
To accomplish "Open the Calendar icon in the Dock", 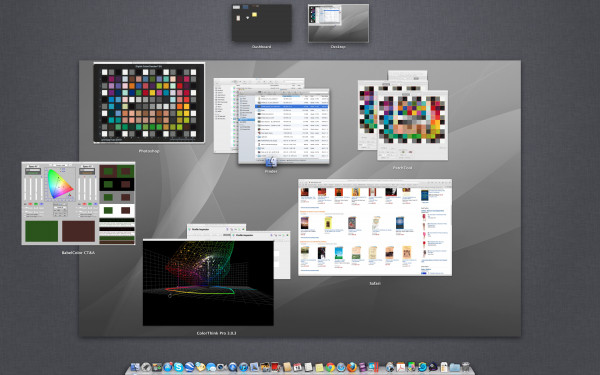I will (298, 367).
